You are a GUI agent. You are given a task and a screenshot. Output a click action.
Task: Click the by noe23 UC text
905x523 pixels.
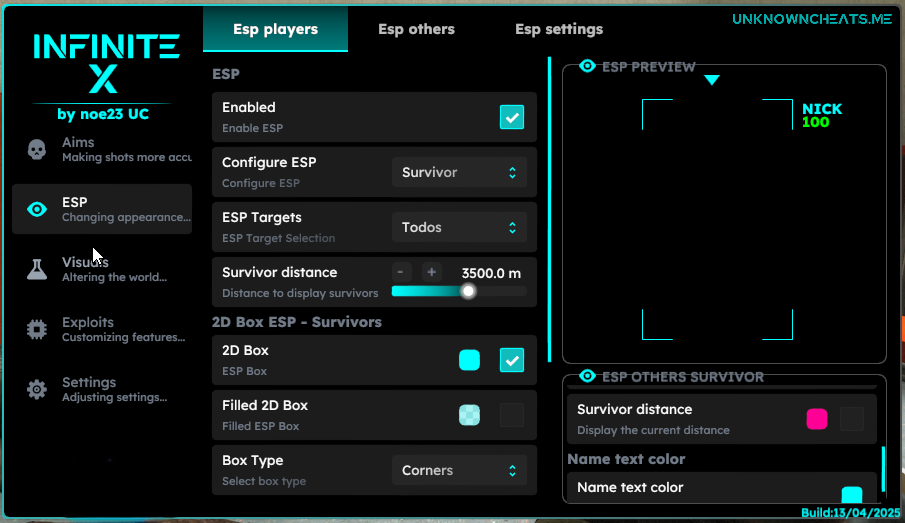103,114
